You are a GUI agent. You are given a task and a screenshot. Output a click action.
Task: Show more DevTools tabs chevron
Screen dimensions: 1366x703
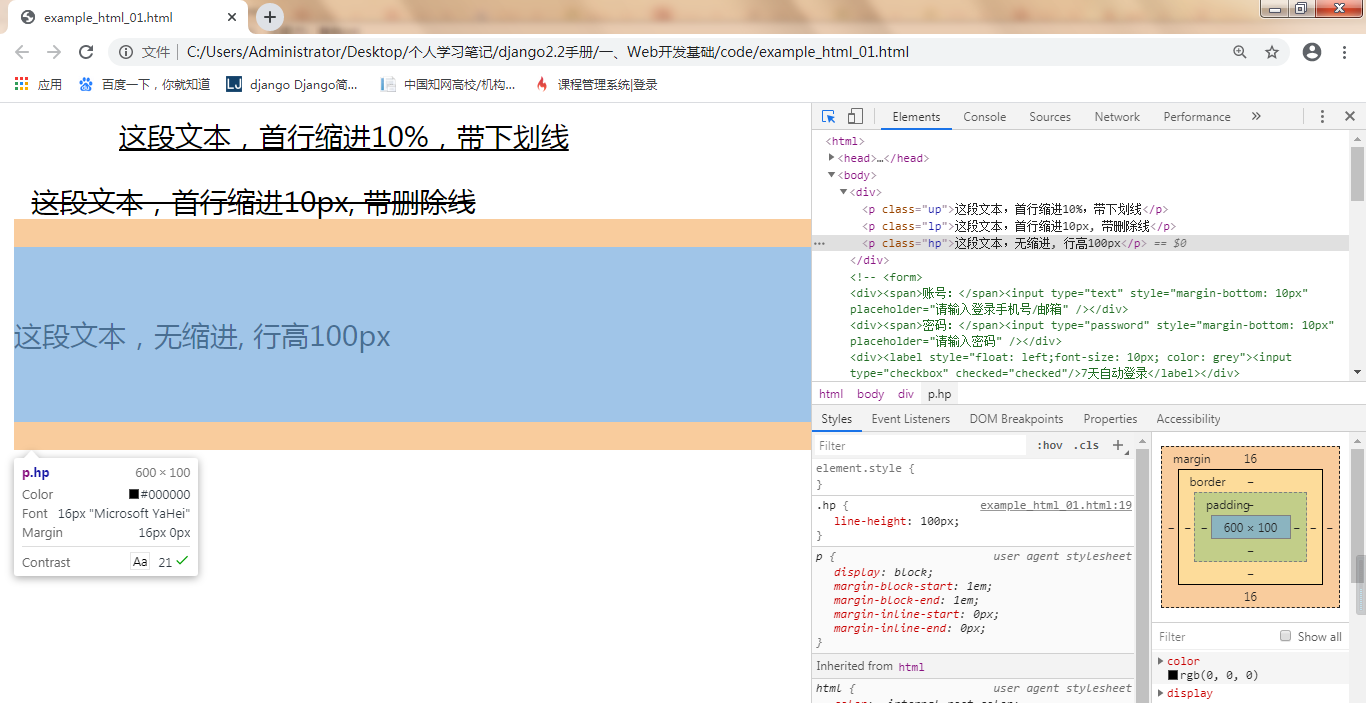point(1256,117)
